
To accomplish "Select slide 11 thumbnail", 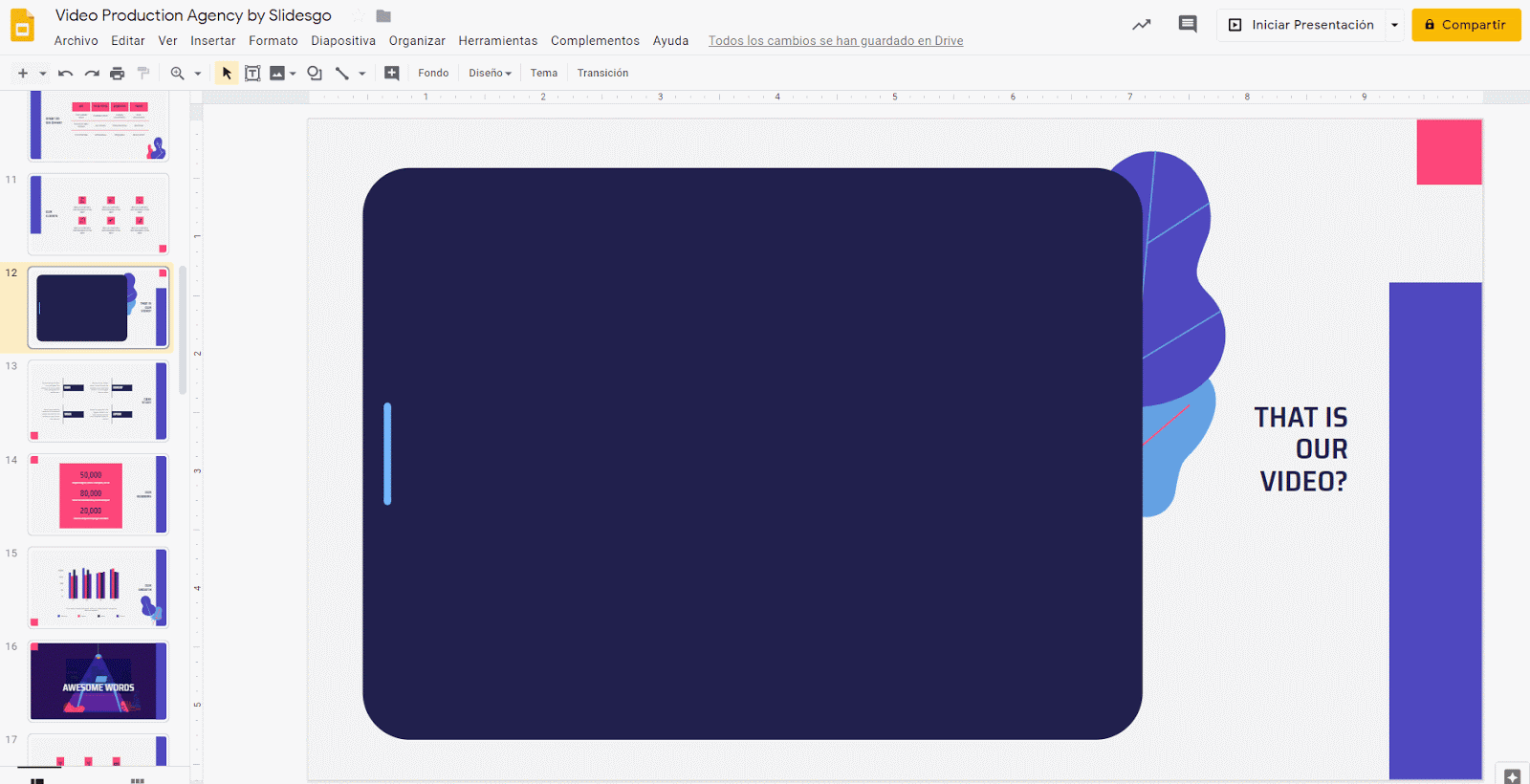I will coord(98,213).
